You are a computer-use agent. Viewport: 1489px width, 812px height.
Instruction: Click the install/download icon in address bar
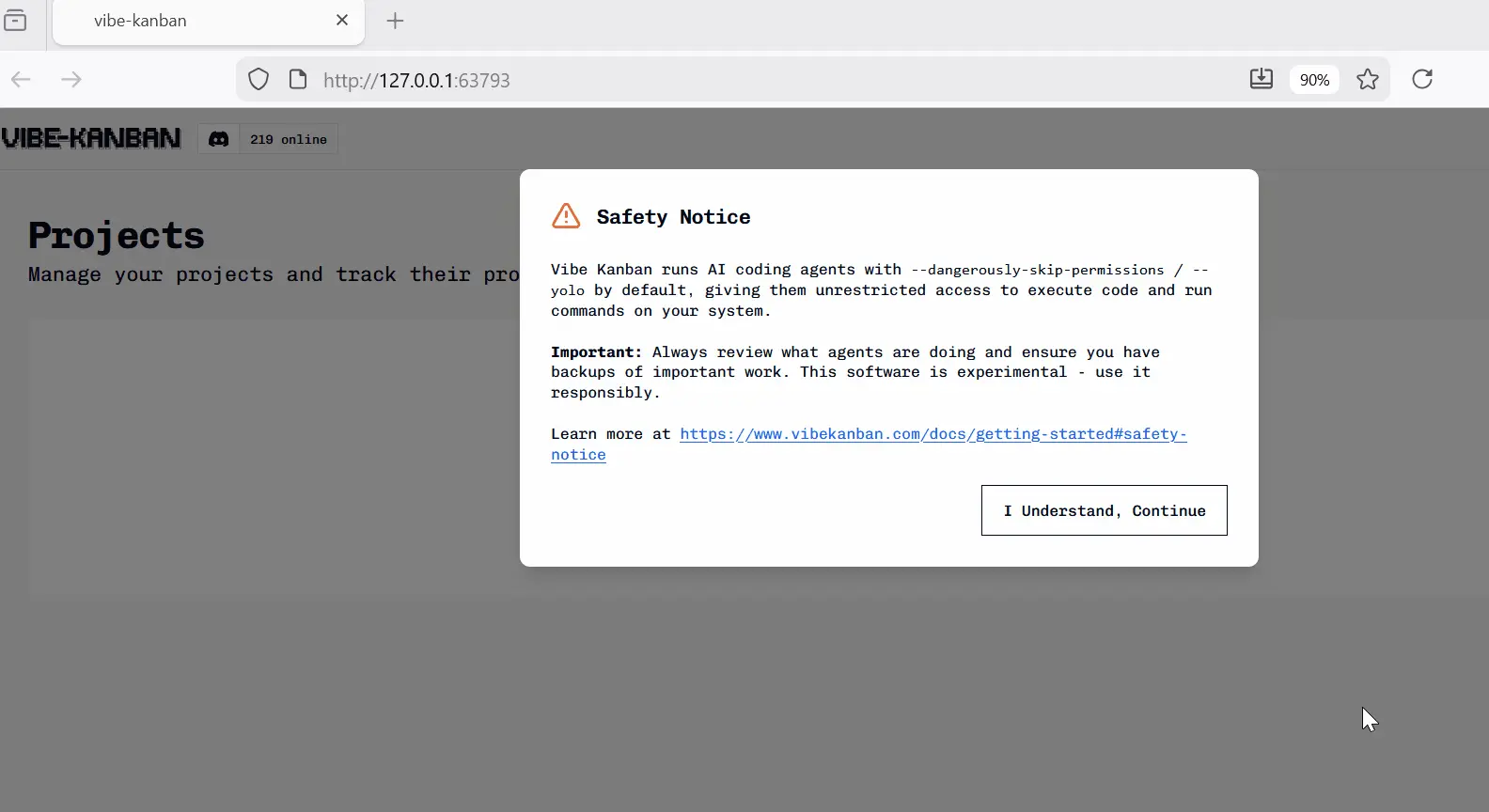(x=1262, y=79)
